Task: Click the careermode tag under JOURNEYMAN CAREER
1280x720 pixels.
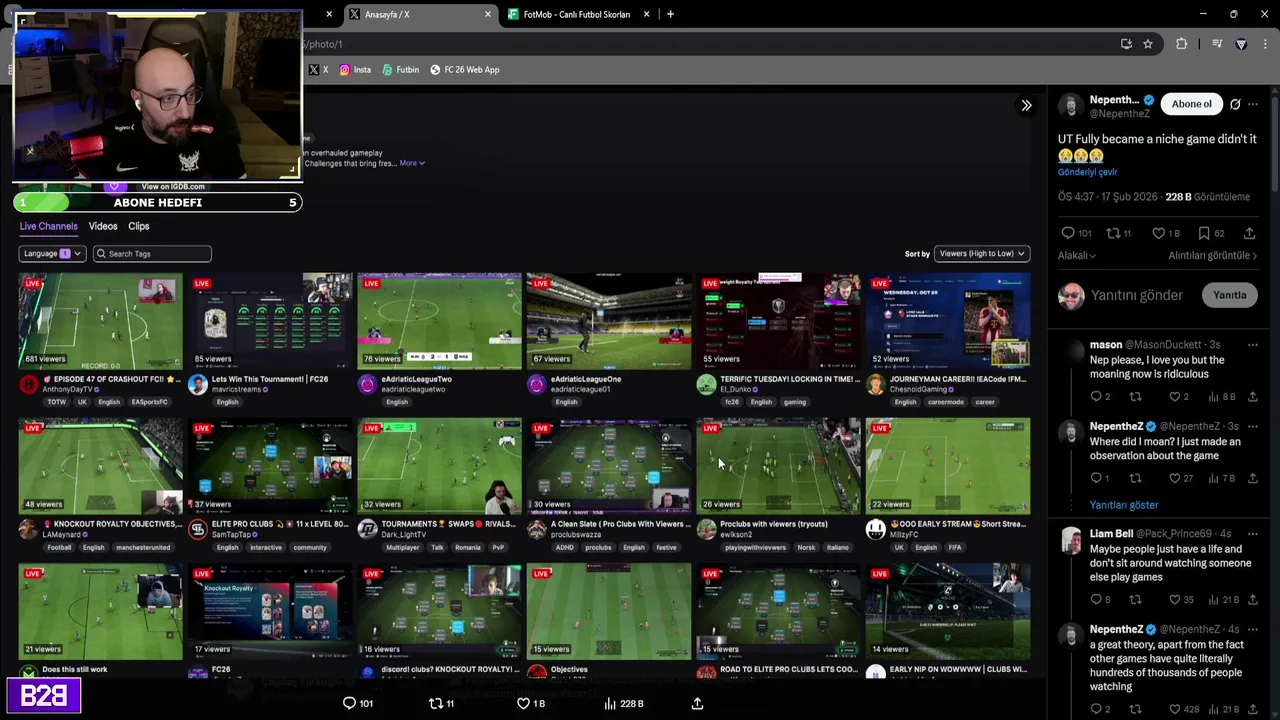Action: coord(945,402)
